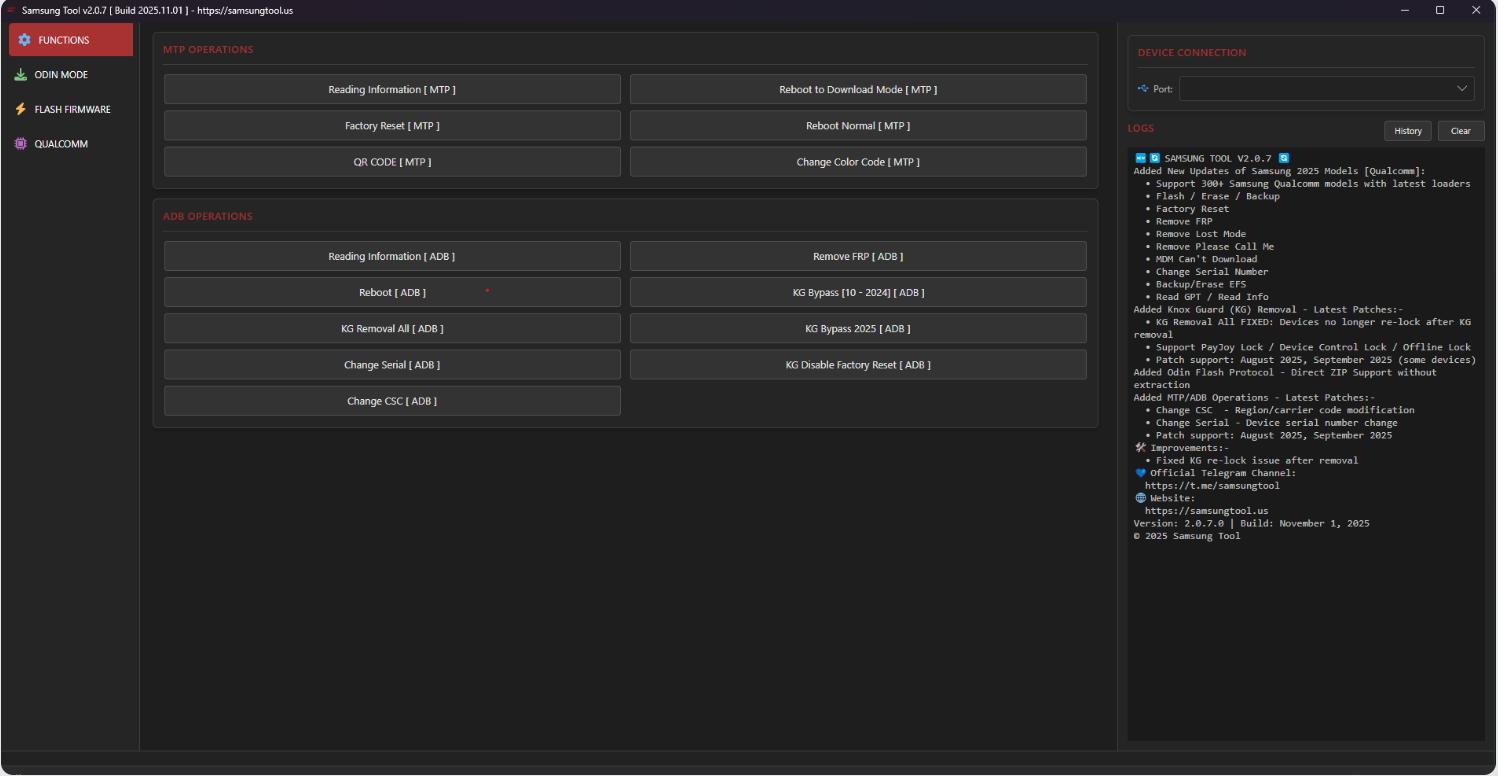
Task: Click the Odin Mode download icon
Action: pos(21,75)
